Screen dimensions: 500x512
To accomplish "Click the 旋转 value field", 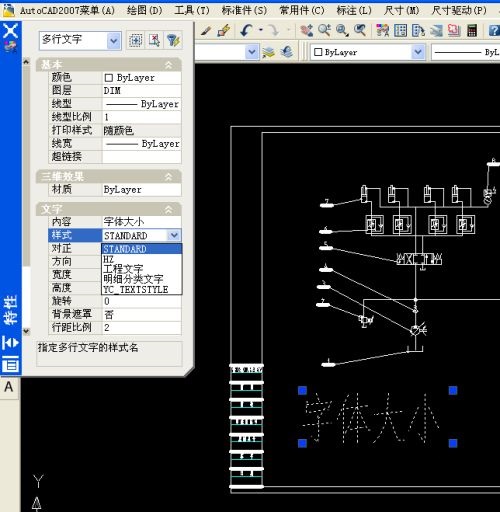I will coord(142,301).
